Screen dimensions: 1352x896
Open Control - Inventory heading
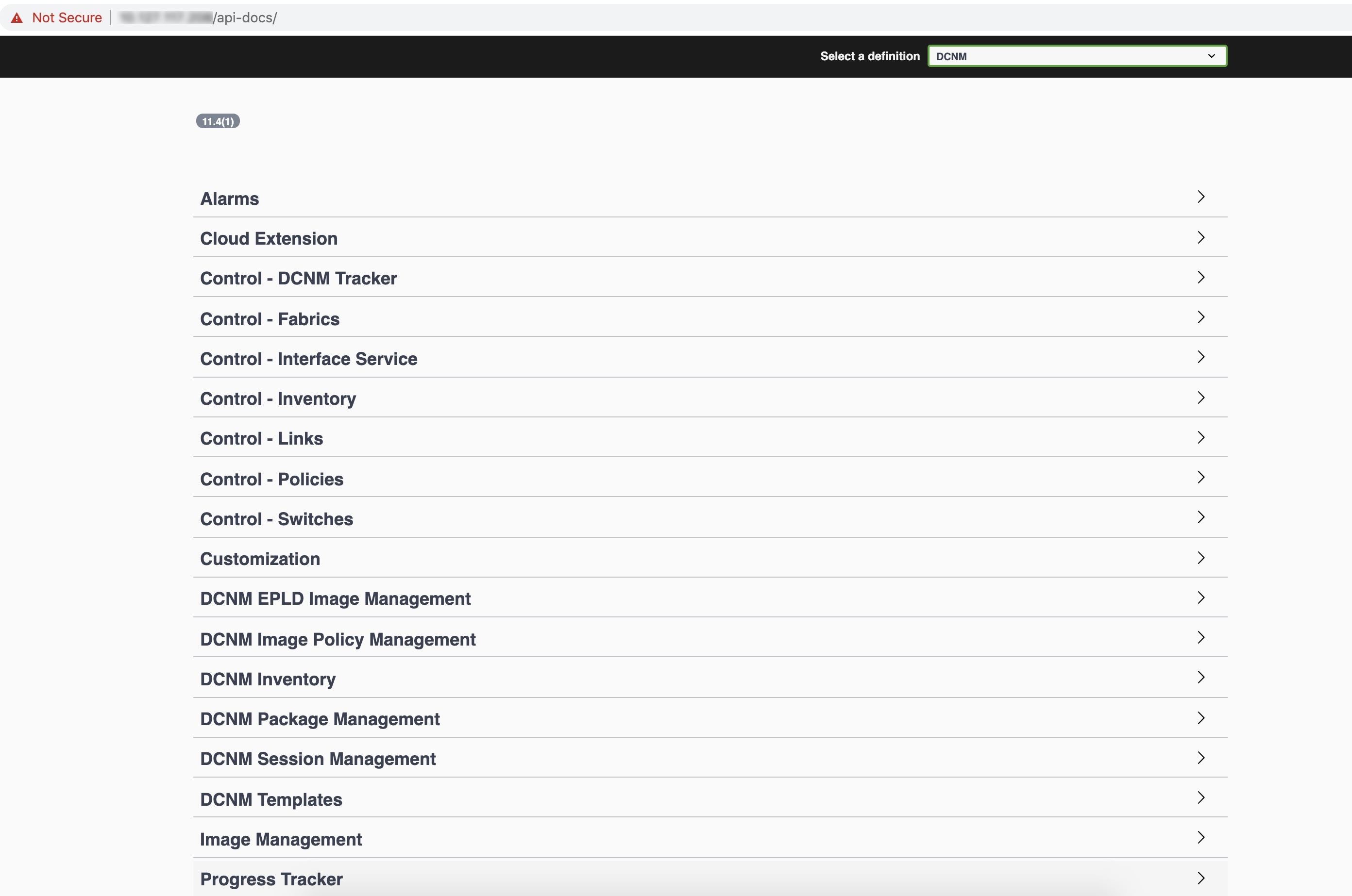click(x=278, y=399)
